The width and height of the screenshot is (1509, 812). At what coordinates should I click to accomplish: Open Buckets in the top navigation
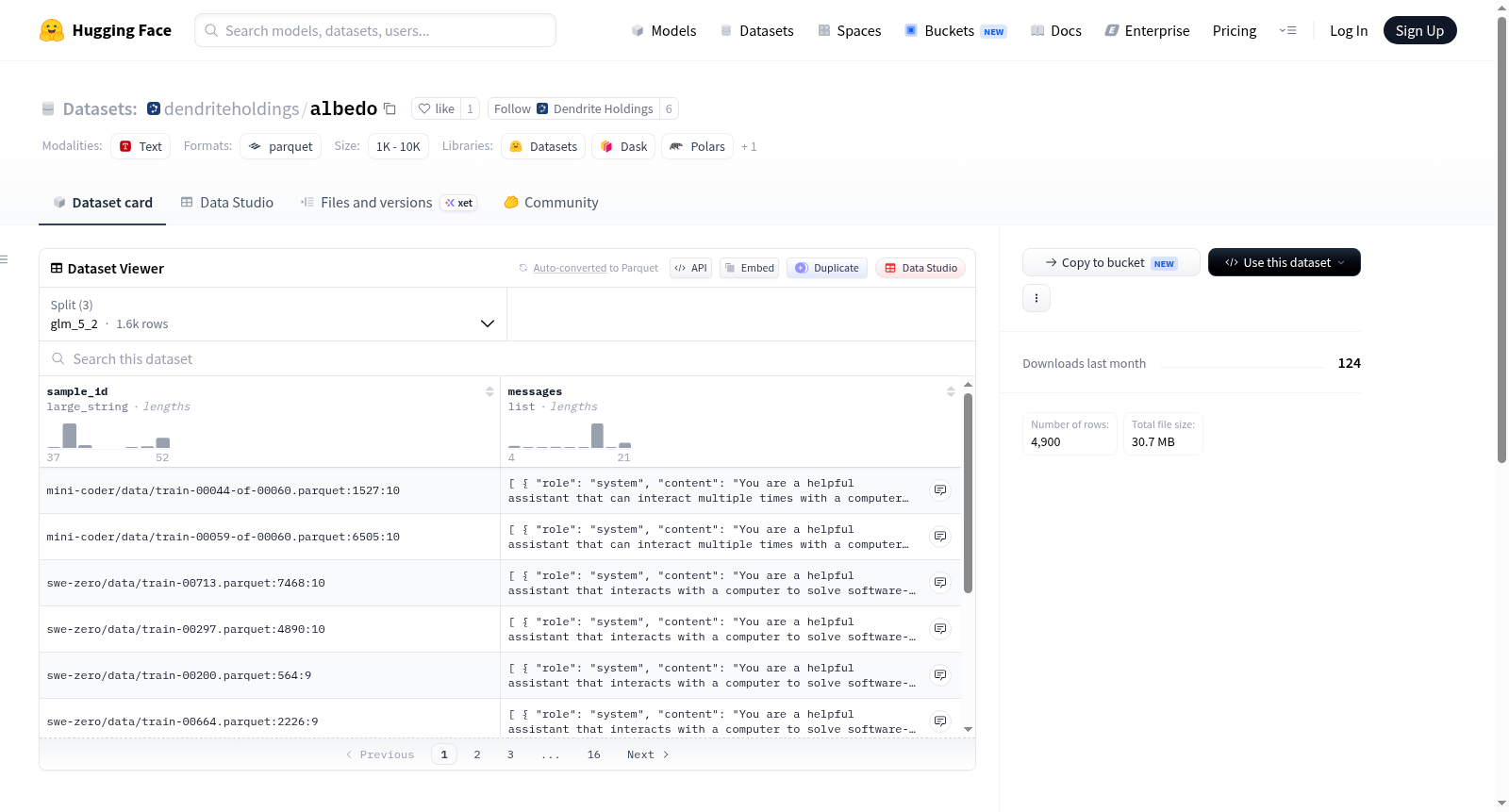tap(955, 31)
